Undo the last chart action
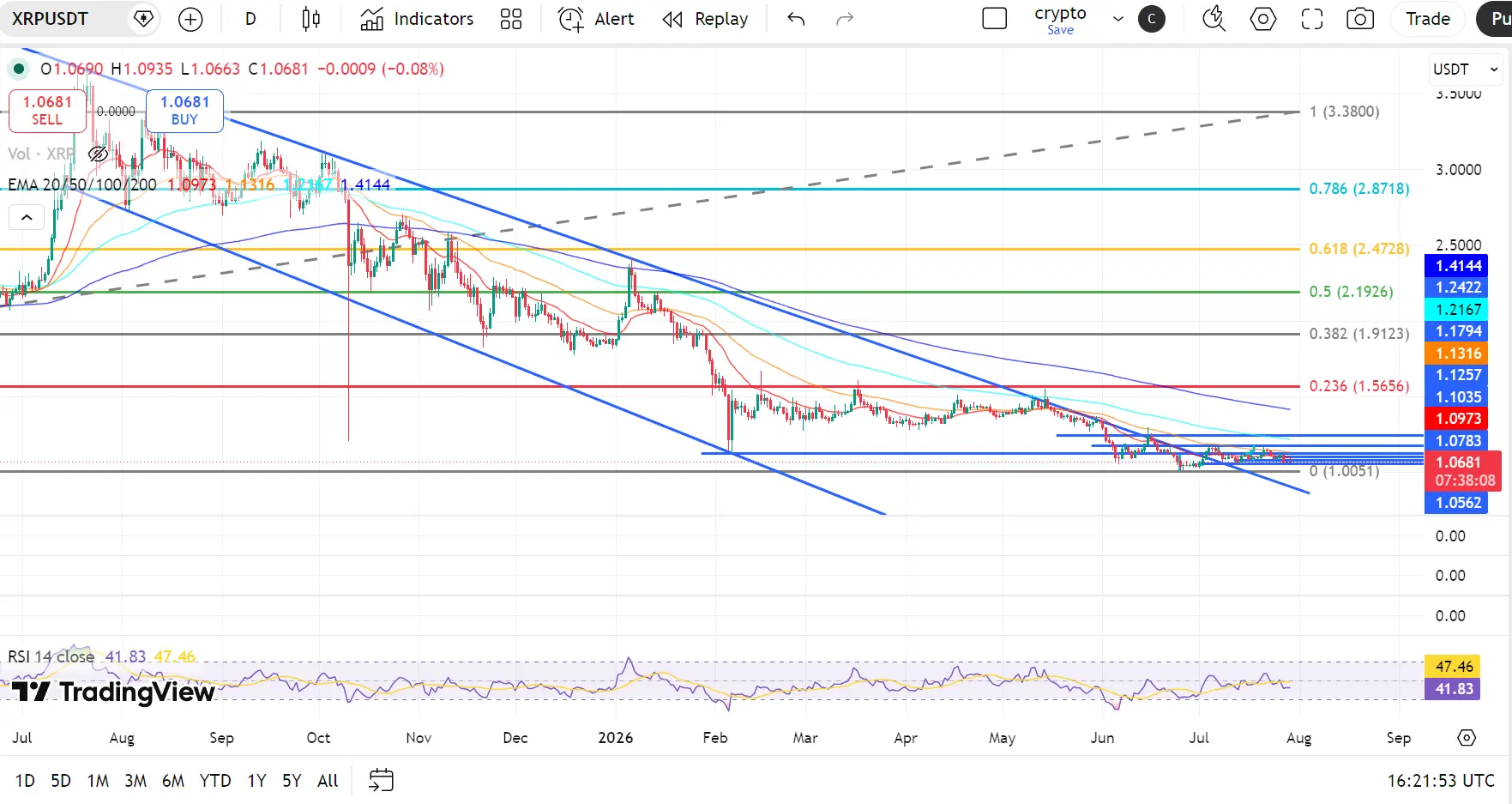Image resolution: width=1512 pixels, height=804 pixels. pyautogui.click(x=796, y=19)
